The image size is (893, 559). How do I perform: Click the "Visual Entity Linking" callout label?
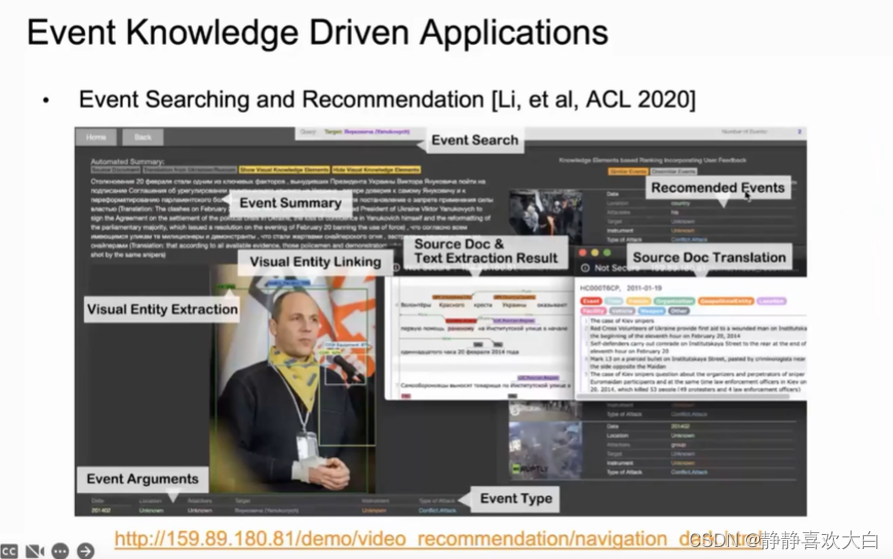pyautogui.click(x=316, y=262)
